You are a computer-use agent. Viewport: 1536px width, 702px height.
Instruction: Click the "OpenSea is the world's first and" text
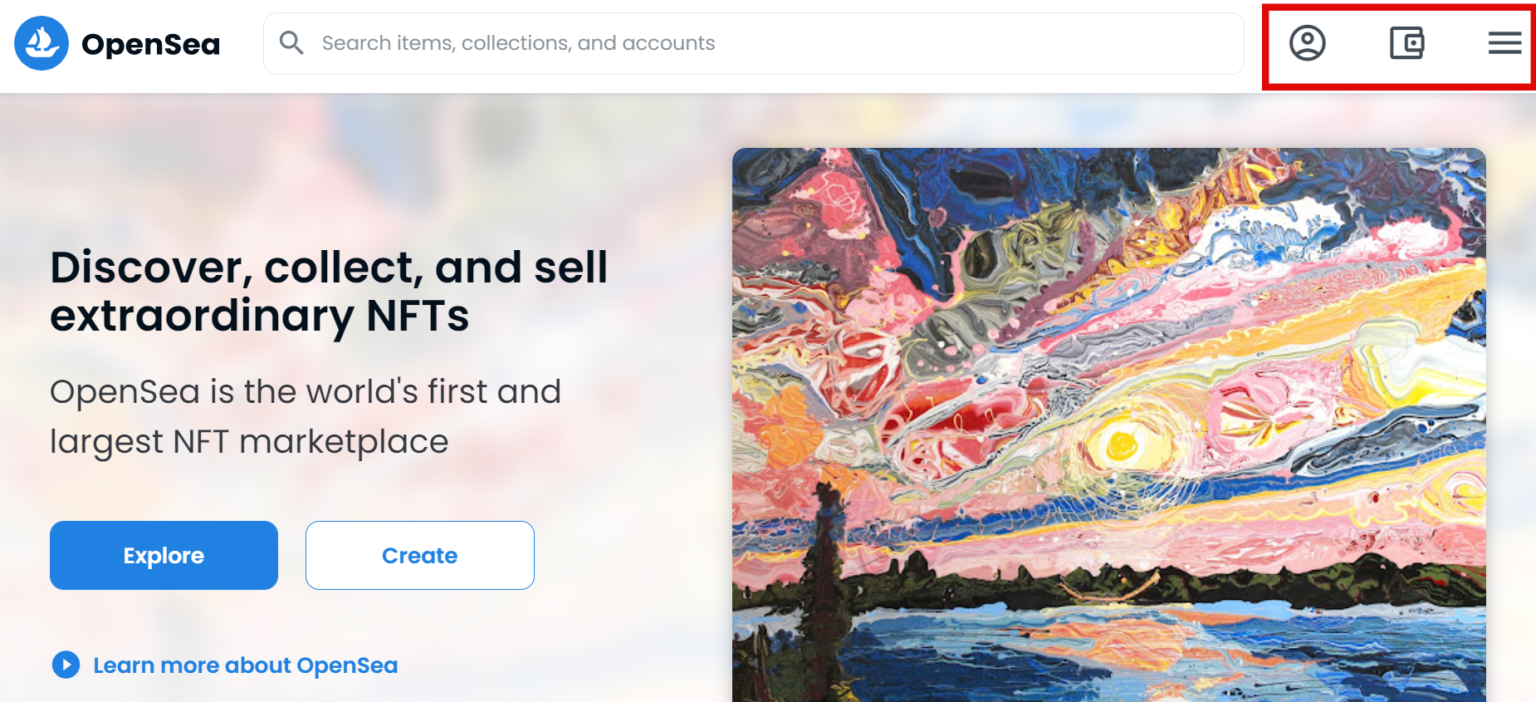305,391
